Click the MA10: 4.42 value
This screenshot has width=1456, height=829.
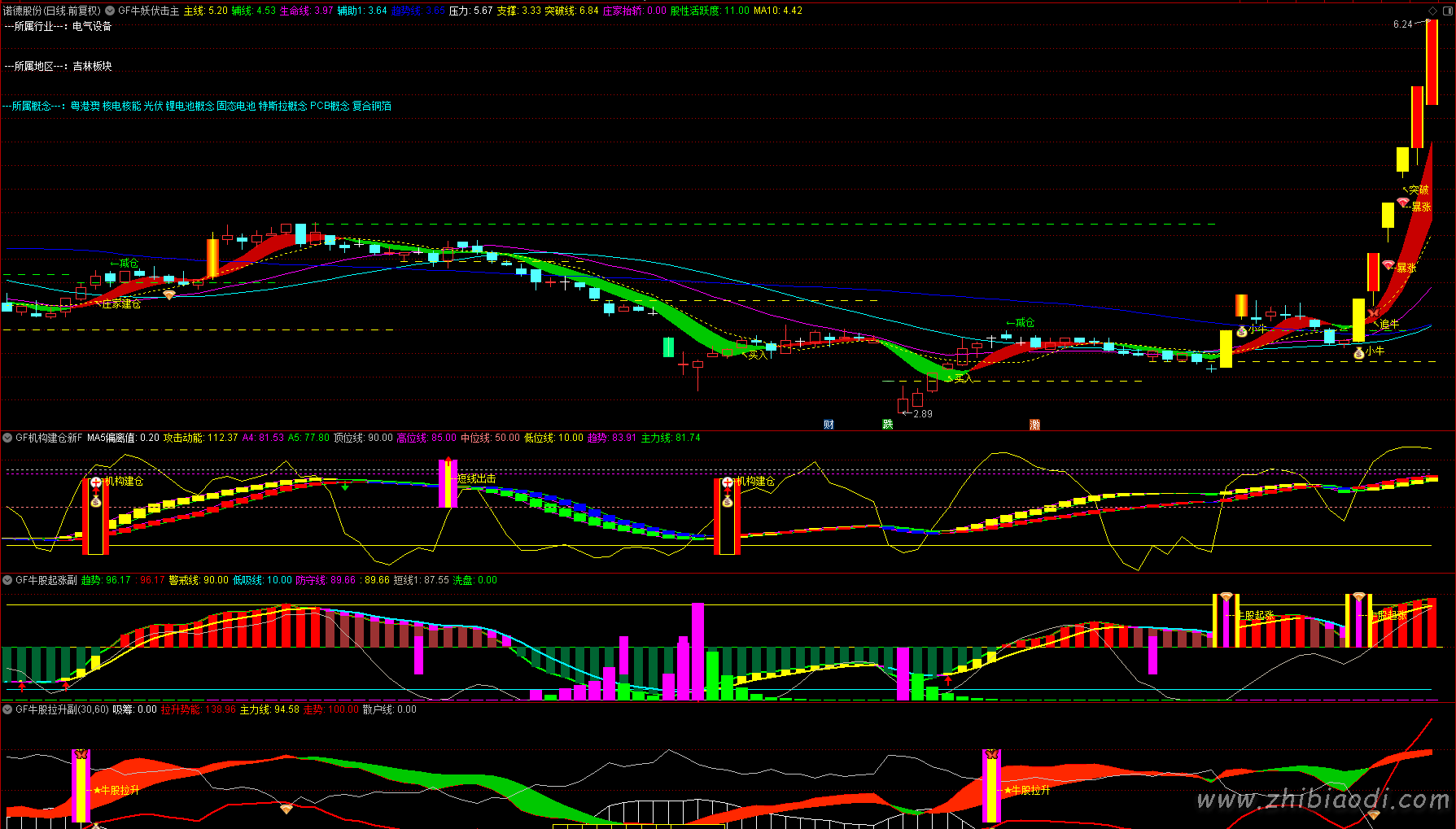778,11
